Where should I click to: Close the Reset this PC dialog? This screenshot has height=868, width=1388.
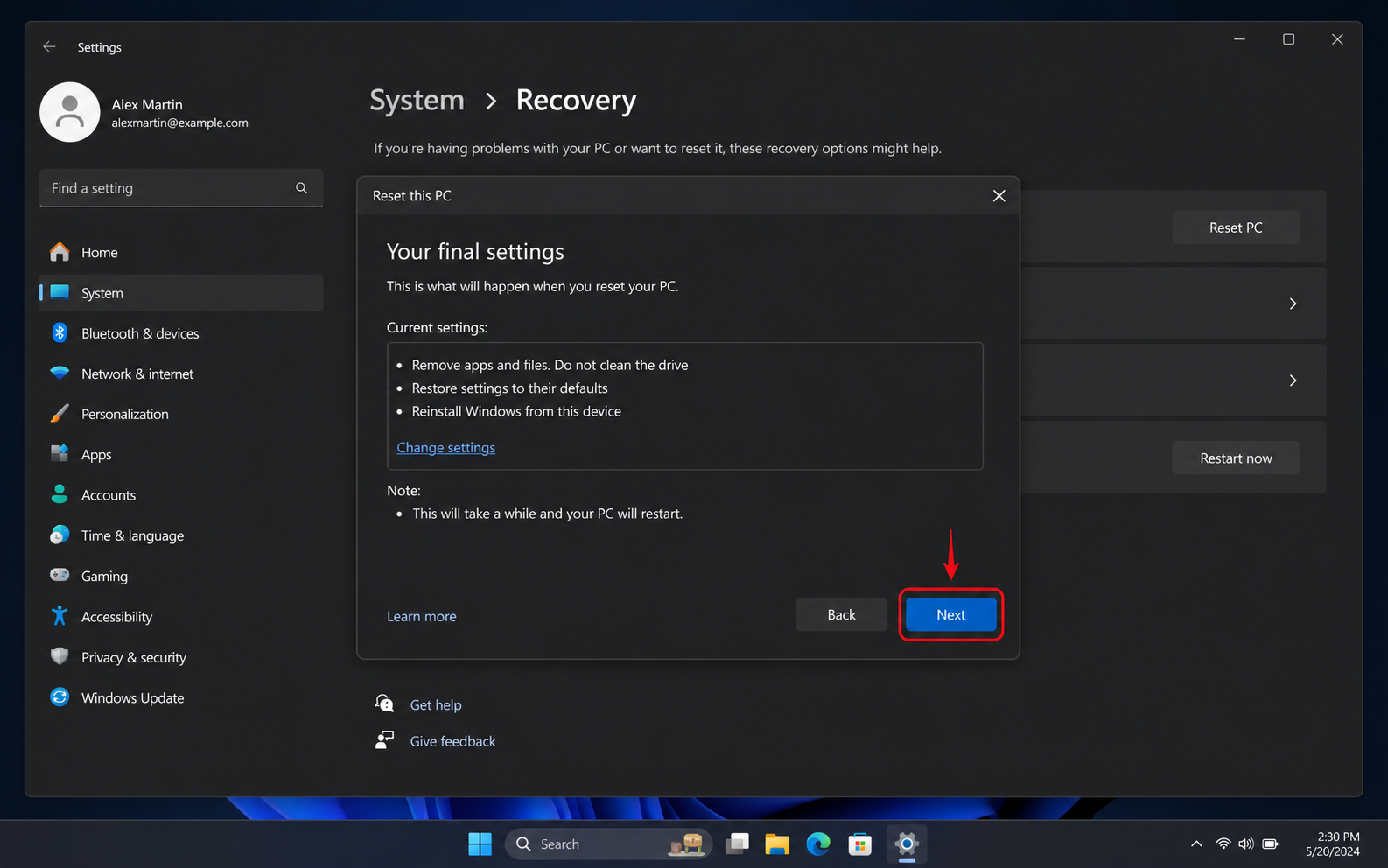tap(999, 196)
